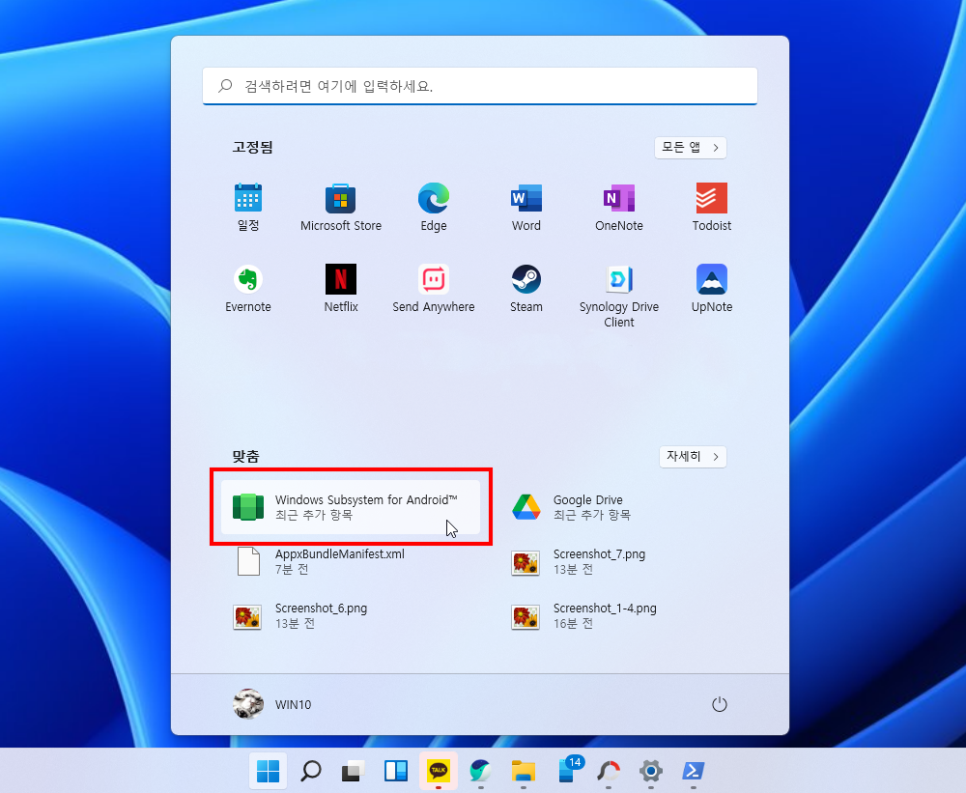Screen dimensions: 966x793
Task: Open Synology Drive Client pinned app
Action: (x=619, y=296)
